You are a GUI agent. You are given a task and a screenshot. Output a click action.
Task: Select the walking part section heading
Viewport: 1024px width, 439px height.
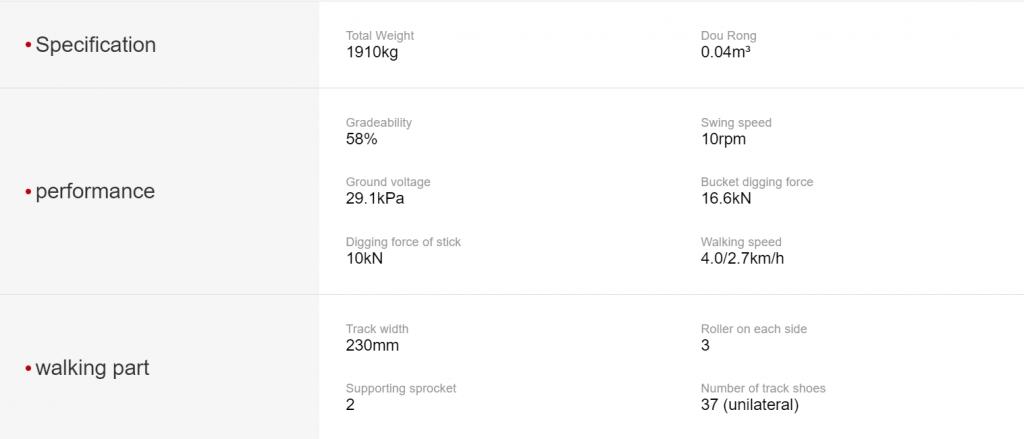(x=92, y=367)
